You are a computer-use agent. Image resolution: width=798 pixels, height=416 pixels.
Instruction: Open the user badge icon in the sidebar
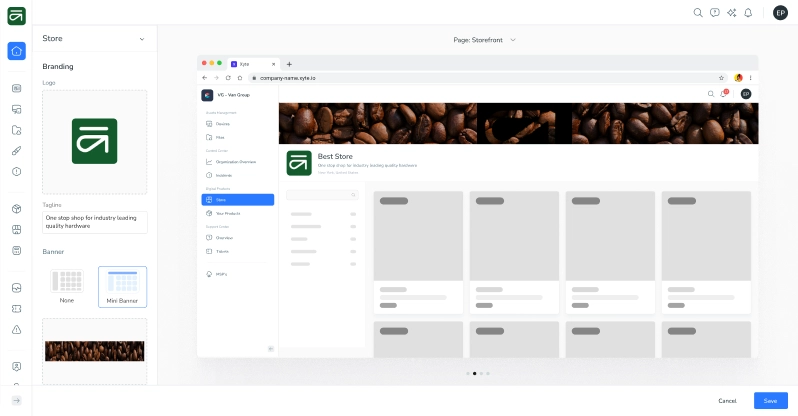[16, 367]
